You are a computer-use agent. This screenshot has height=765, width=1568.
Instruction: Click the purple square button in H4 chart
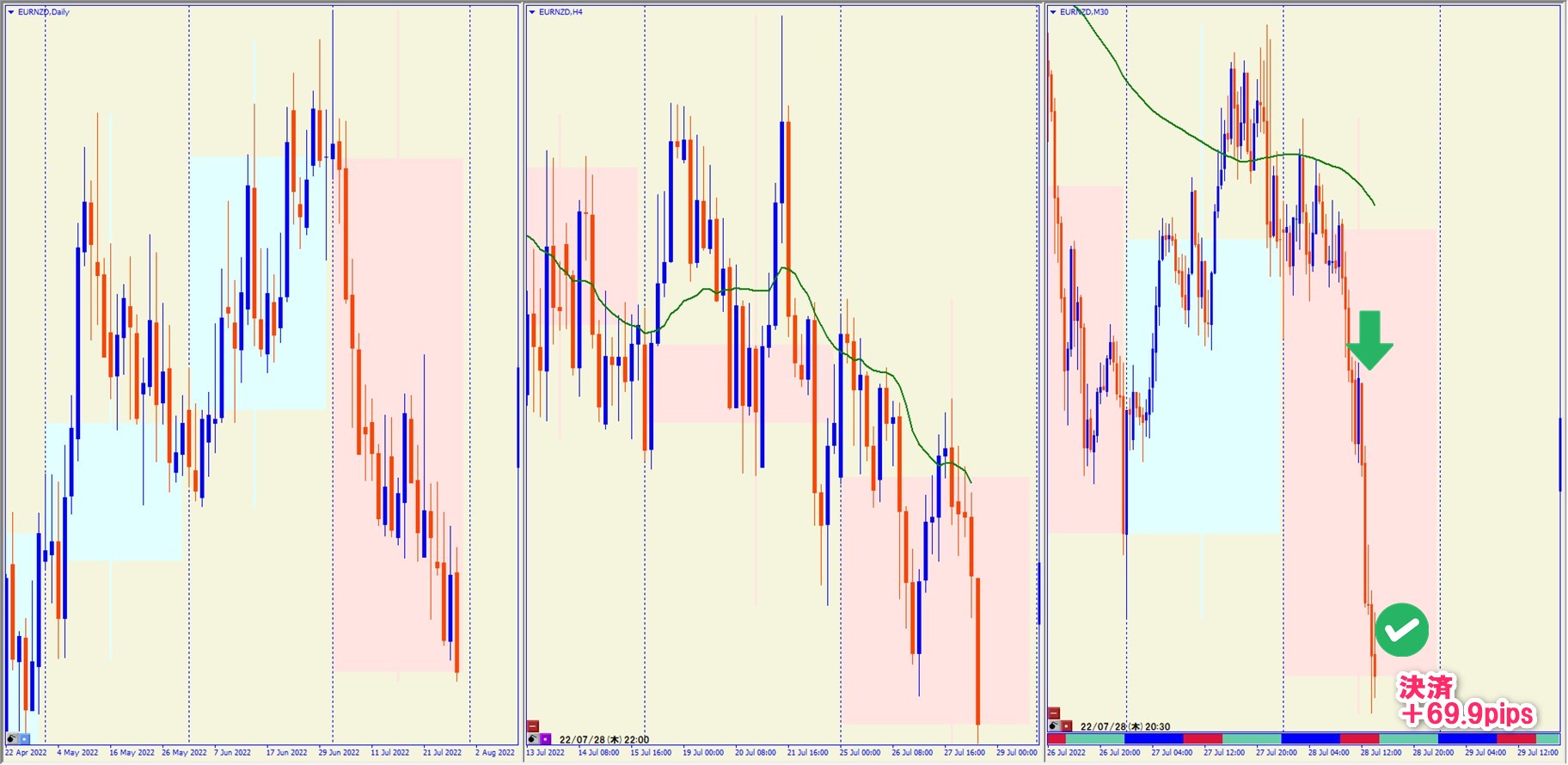pos(545,738)
